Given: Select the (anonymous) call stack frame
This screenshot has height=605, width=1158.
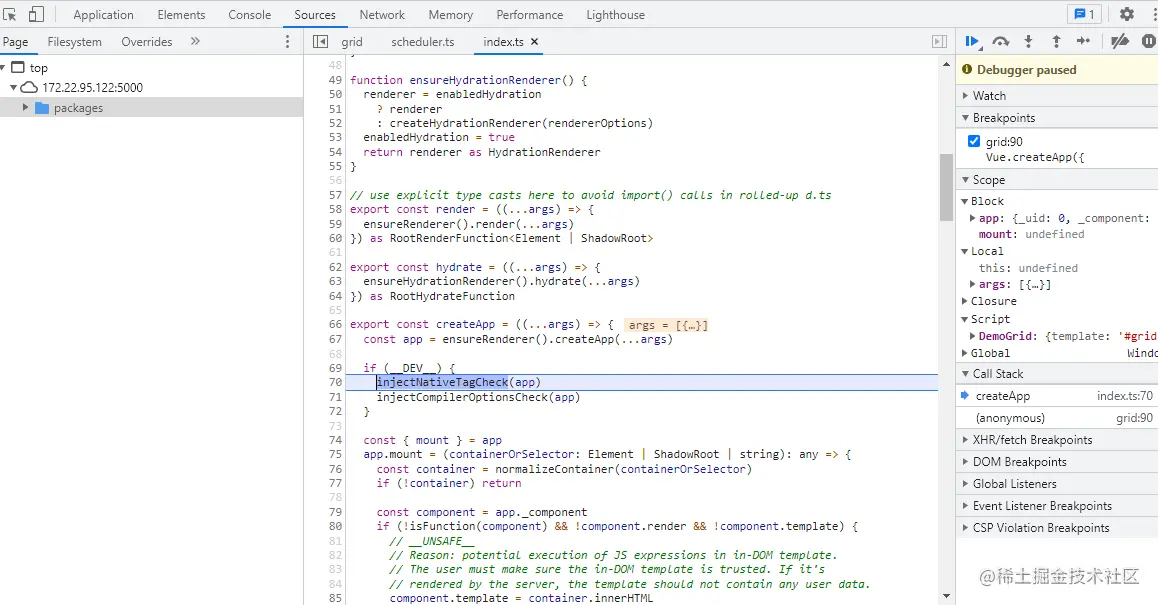Looking at the screenshot, I should coord(1057,418).
